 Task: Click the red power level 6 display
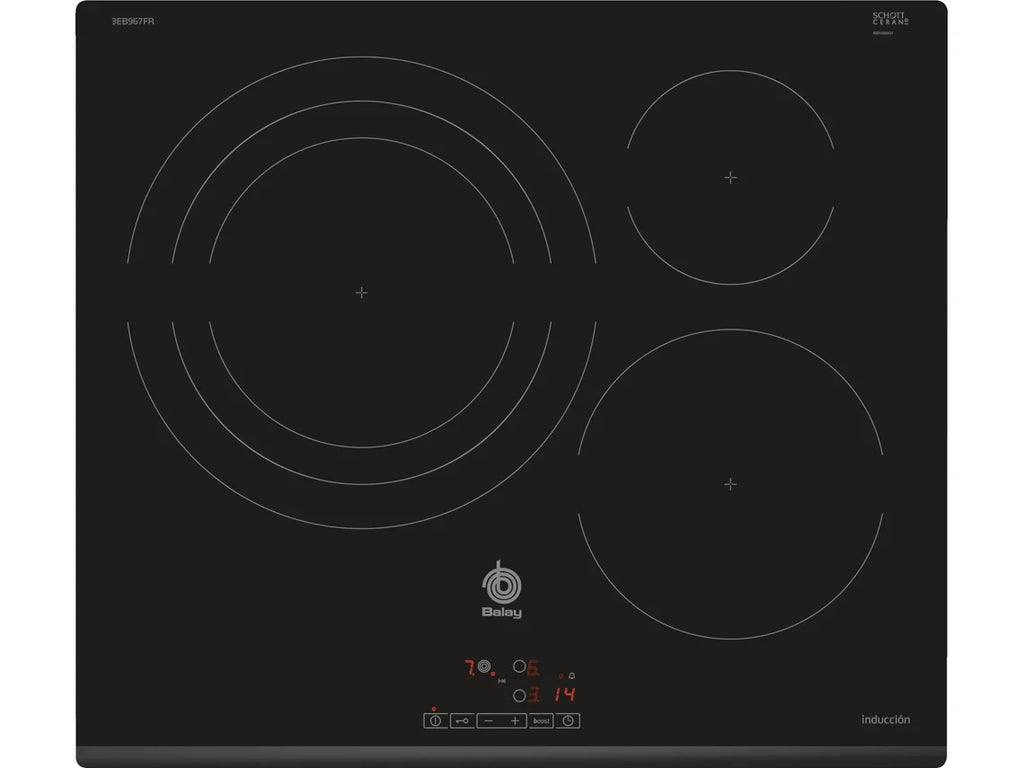[534, 667]
